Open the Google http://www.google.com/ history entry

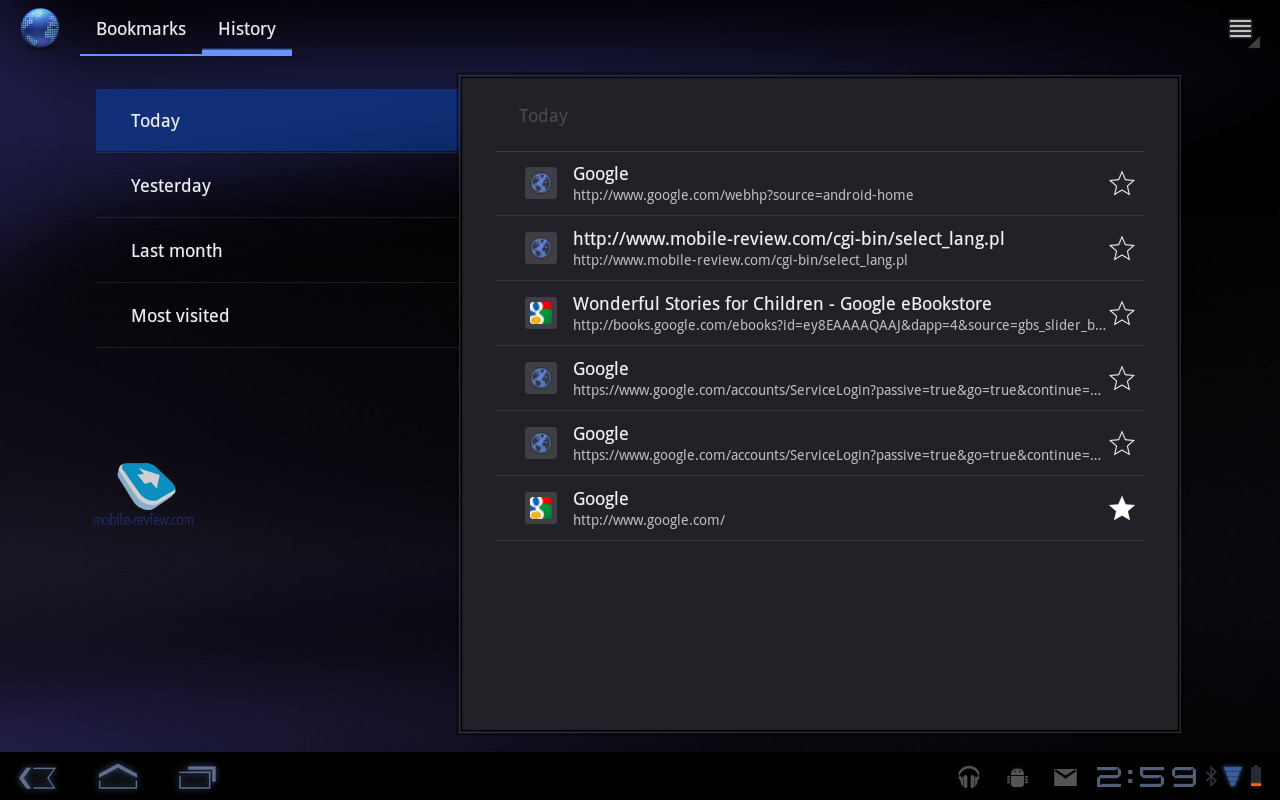pos(819,509)
